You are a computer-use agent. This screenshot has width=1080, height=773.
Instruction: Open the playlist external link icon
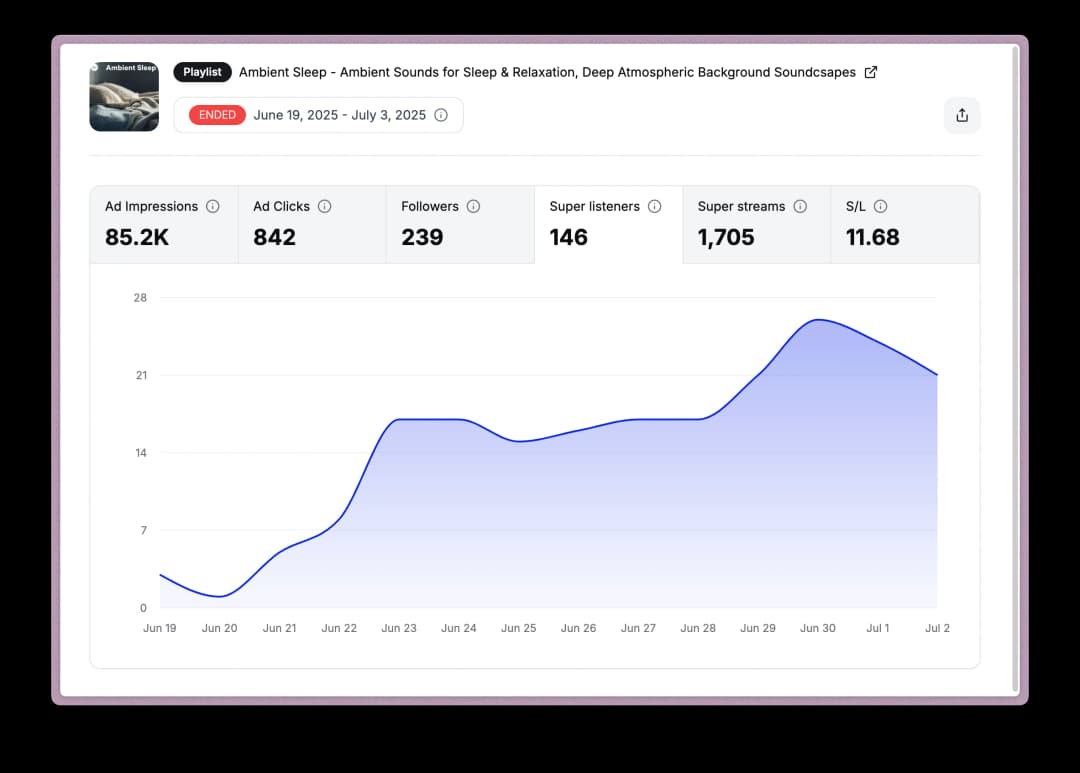tap(870, 72)
